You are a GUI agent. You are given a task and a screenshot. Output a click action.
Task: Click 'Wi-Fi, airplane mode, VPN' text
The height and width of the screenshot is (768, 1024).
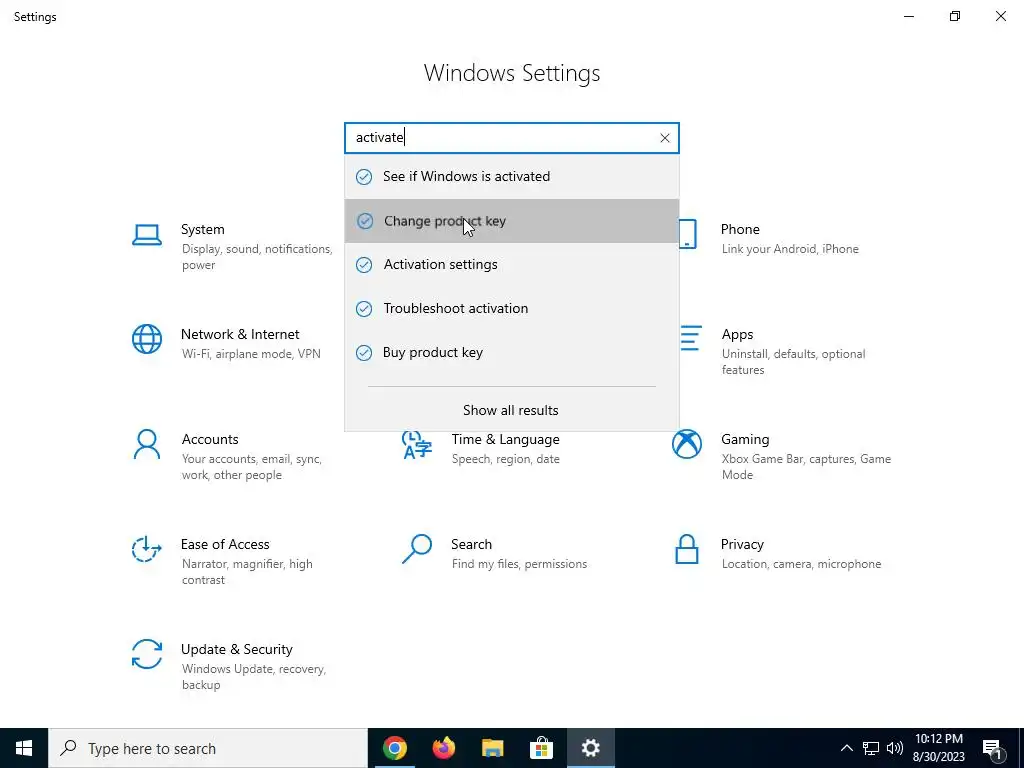click(x=251, y=354)
